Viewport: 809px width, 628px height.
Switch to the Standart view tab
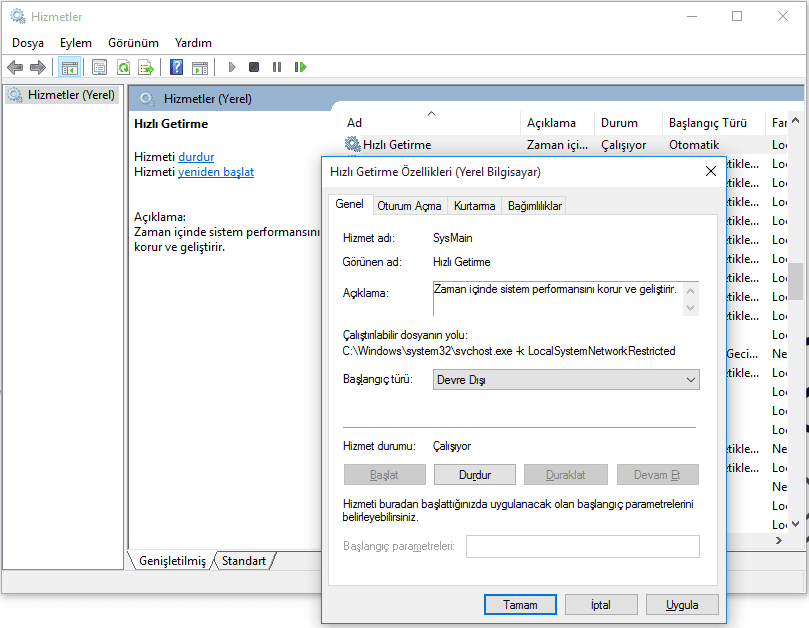pyautogui.click(x=244, y=561)
